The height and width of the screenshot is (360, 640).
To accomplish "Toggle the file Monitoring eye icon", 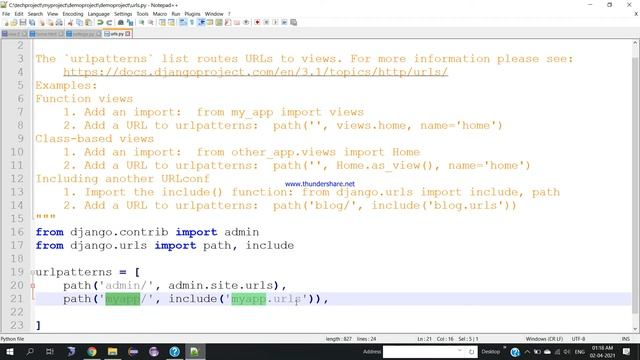I will pyautogui.click(x=246, y=22).
